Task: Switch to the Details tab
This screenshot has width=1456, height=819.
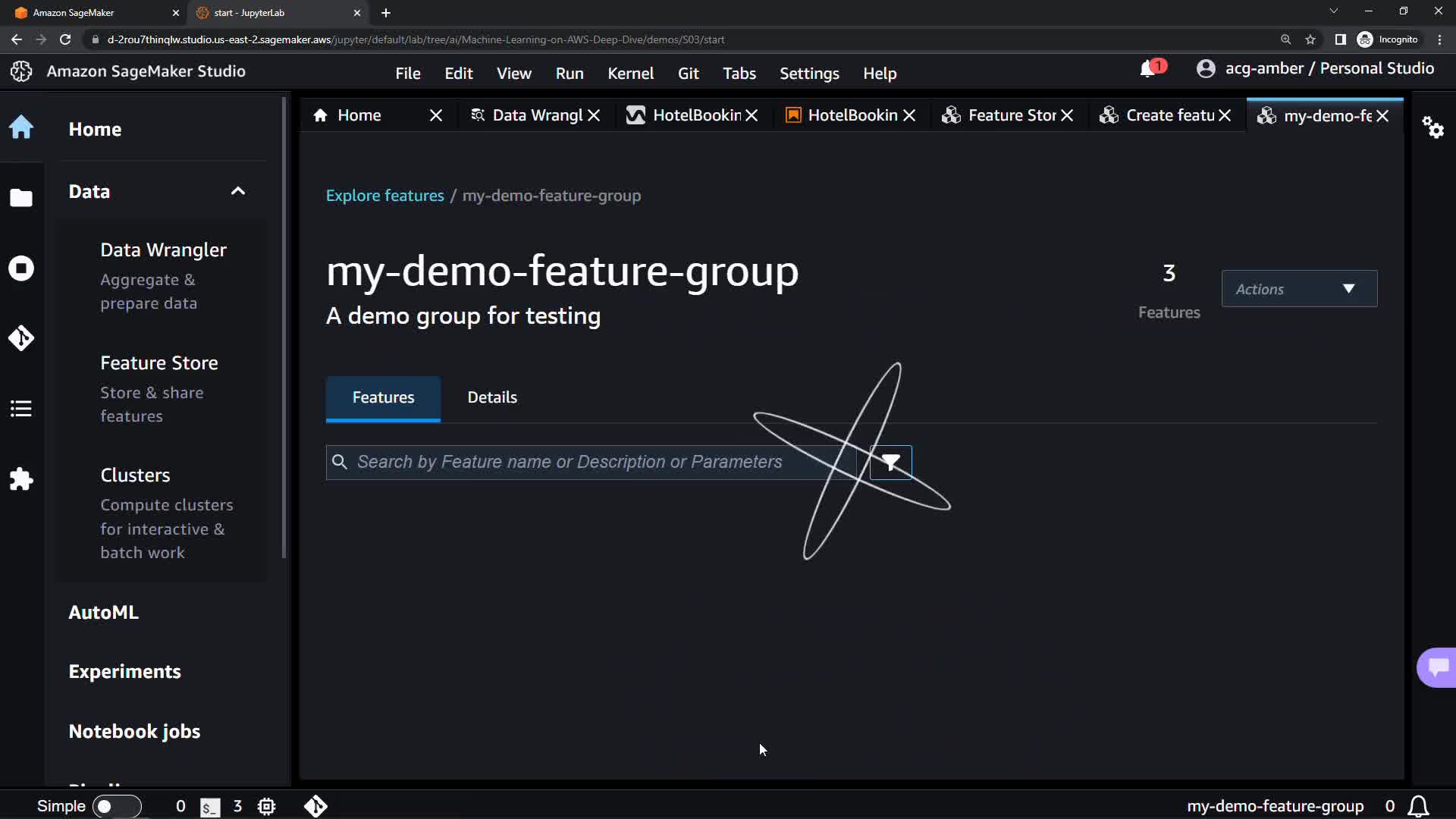Action: [492, 397]
